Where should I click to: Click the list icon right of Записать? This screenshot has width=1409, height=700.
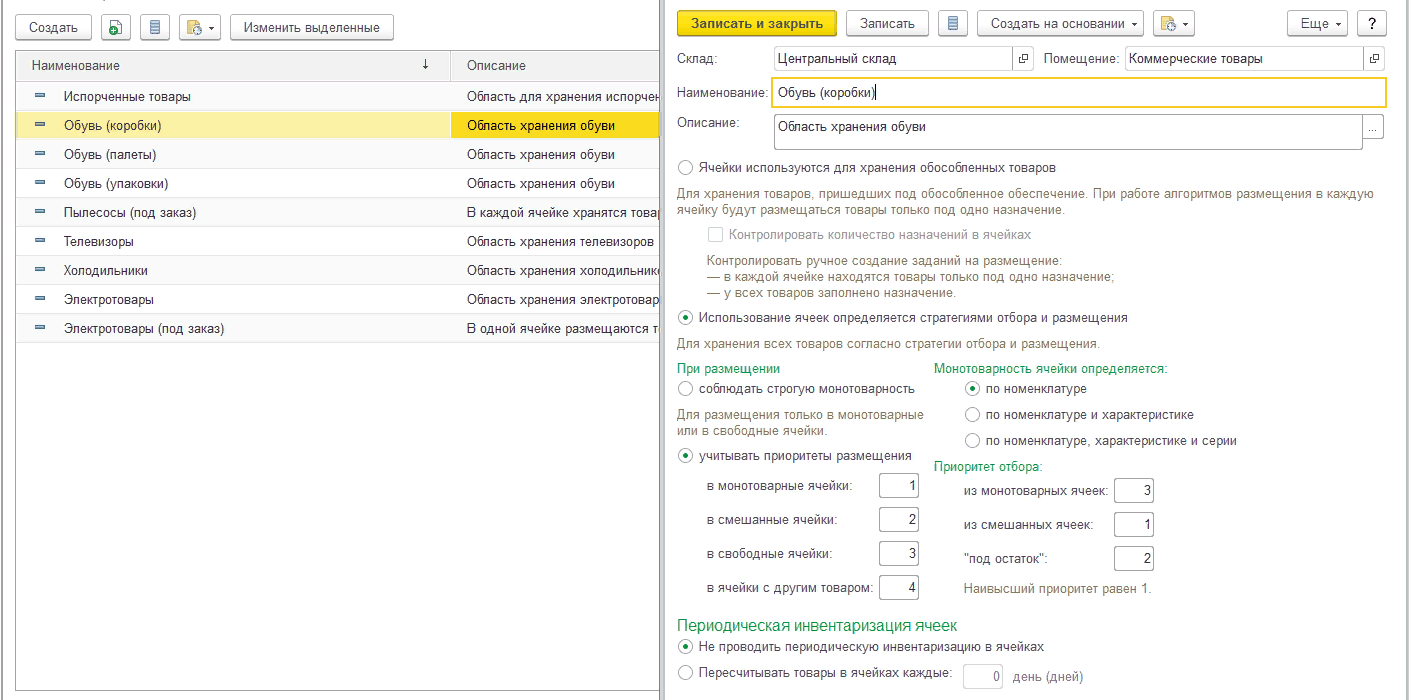(x=953, y=24)
